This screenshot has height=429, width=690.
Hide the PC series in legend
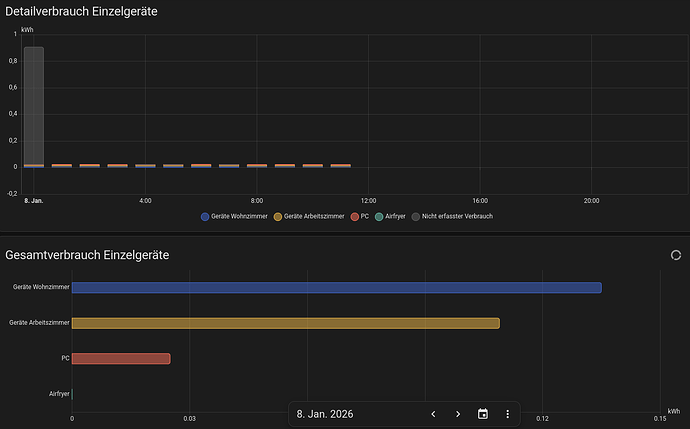pos(360,216)
